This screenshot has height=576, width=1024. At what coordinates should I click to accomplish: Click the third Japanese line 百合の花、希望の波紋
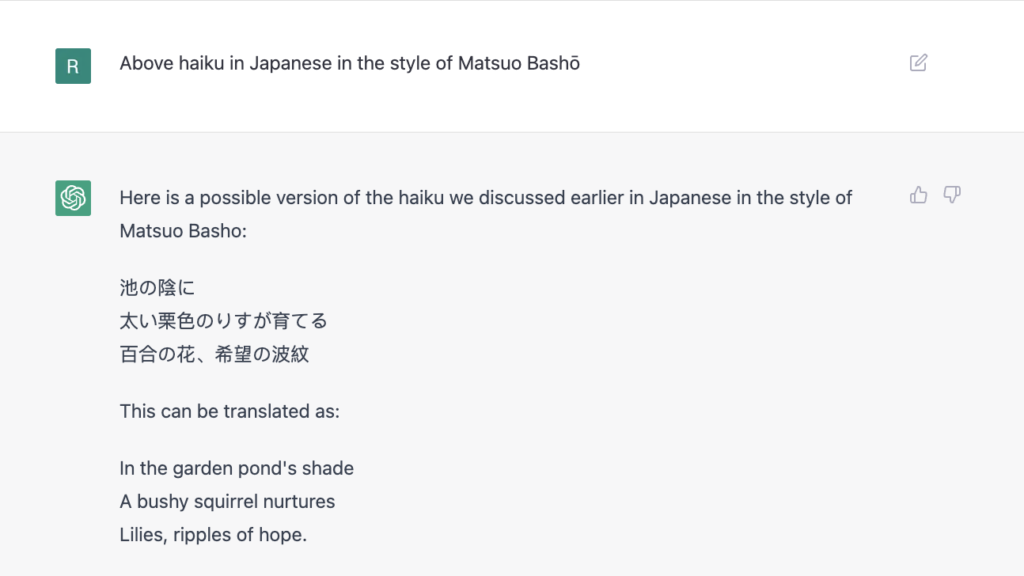point(214,354)
